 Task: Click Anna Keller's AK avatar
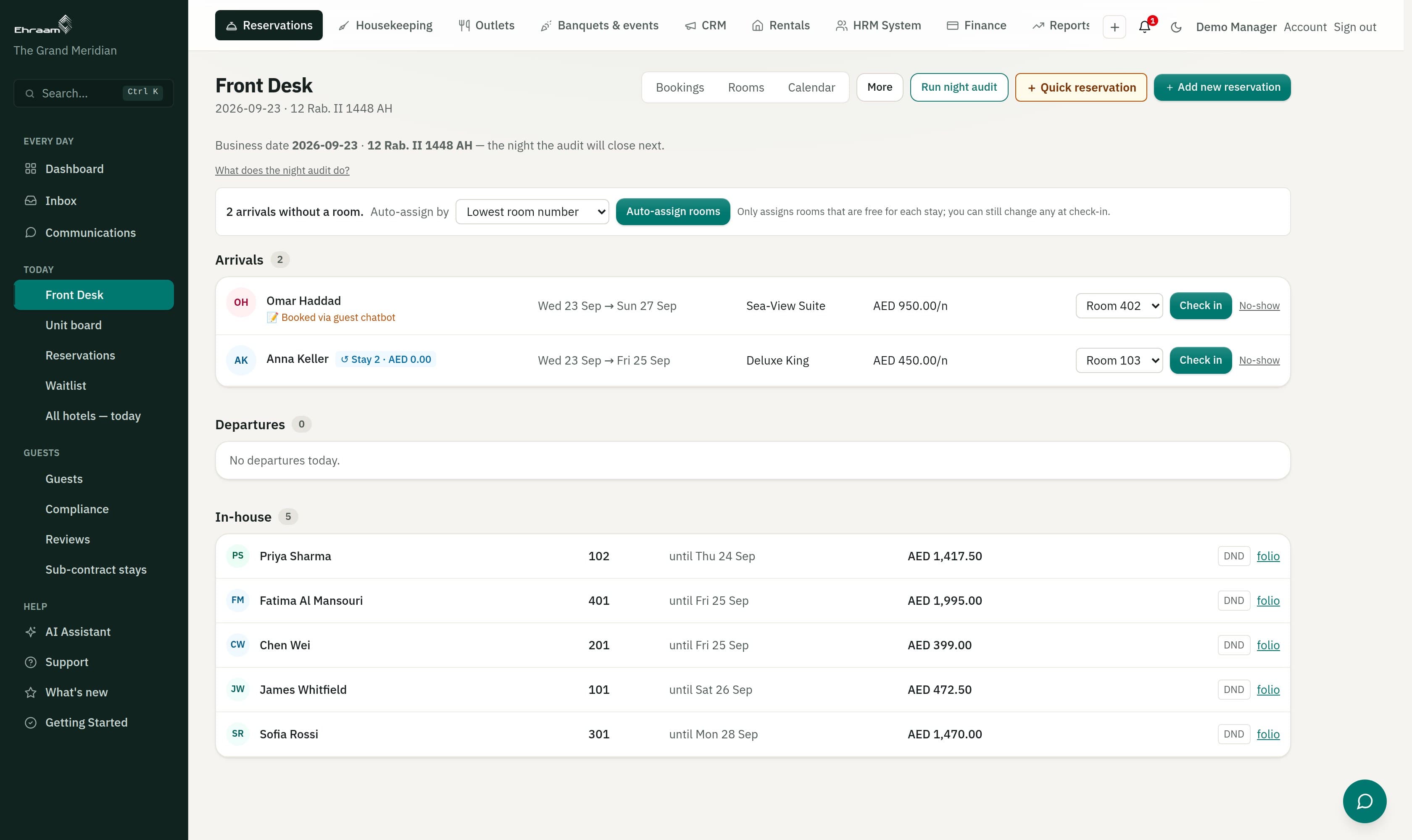(241, 360)
